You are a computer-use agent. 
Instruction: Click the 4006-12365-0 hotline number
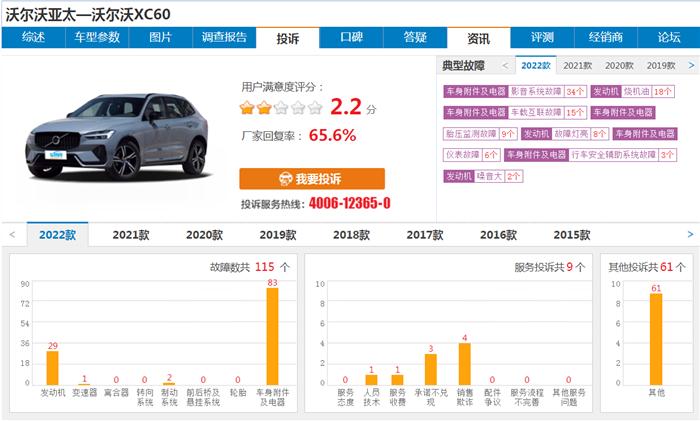350,204
